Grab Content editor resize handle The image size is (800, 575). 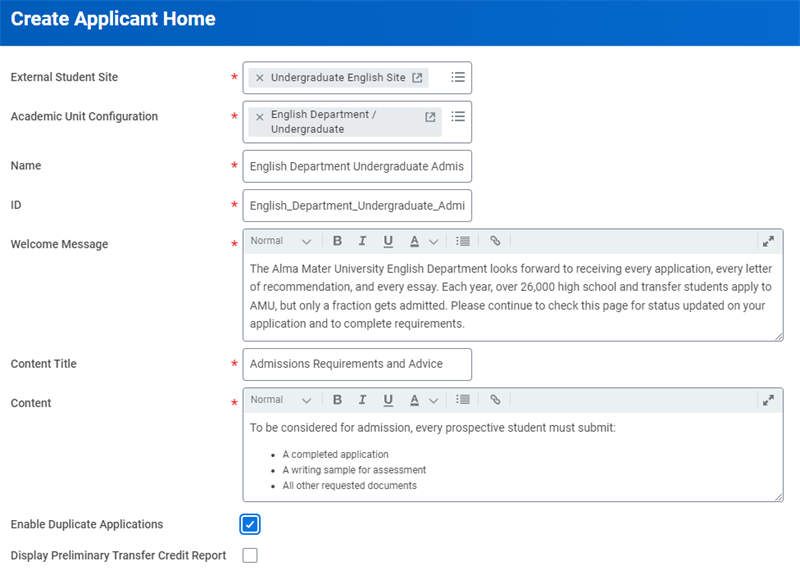[779, 497]
